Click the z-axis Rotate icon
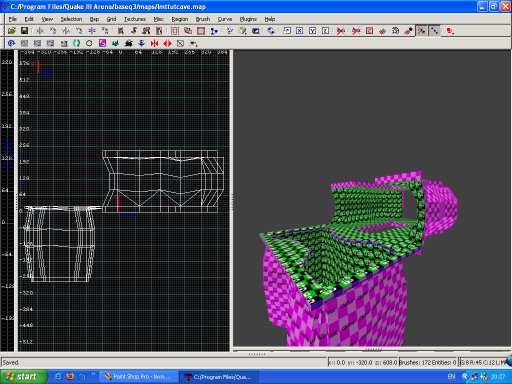The width and height of the screenshot is (512, 384). point(105,31)
